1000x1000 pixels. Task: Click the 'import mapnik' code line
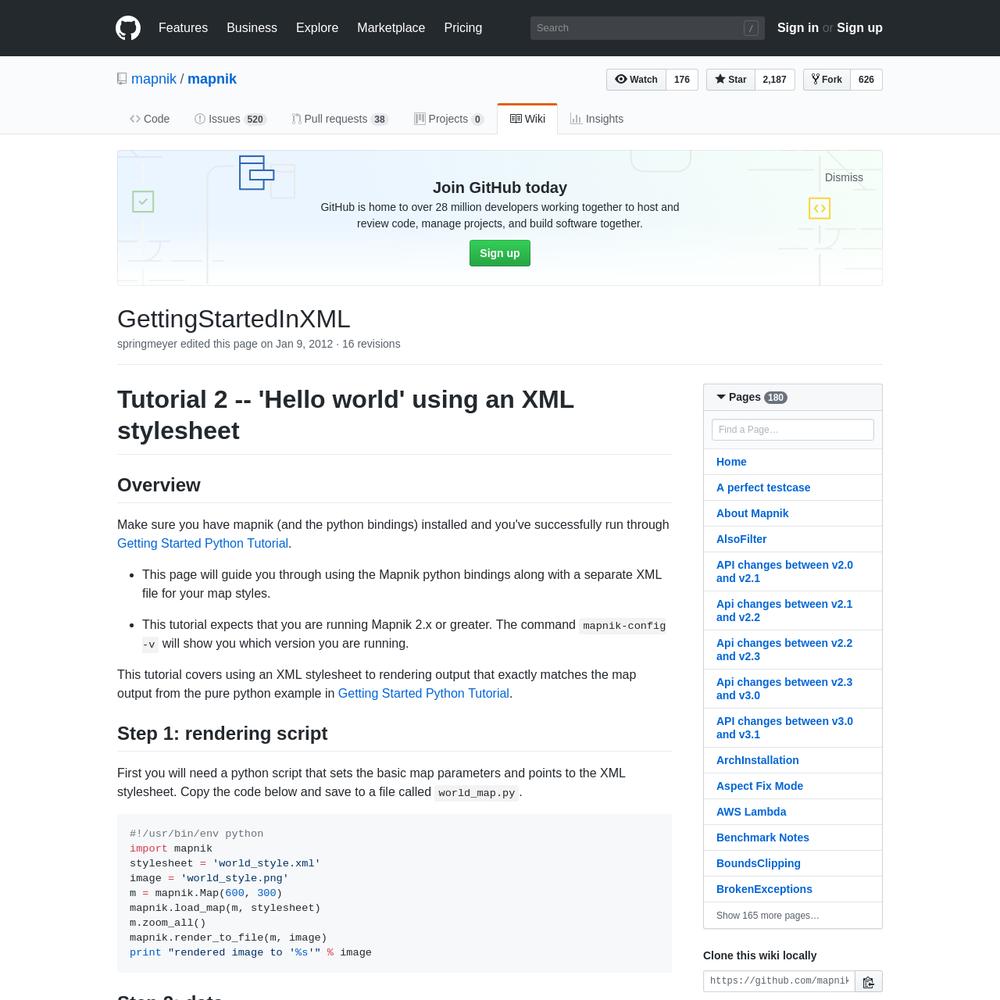(171, 849)
